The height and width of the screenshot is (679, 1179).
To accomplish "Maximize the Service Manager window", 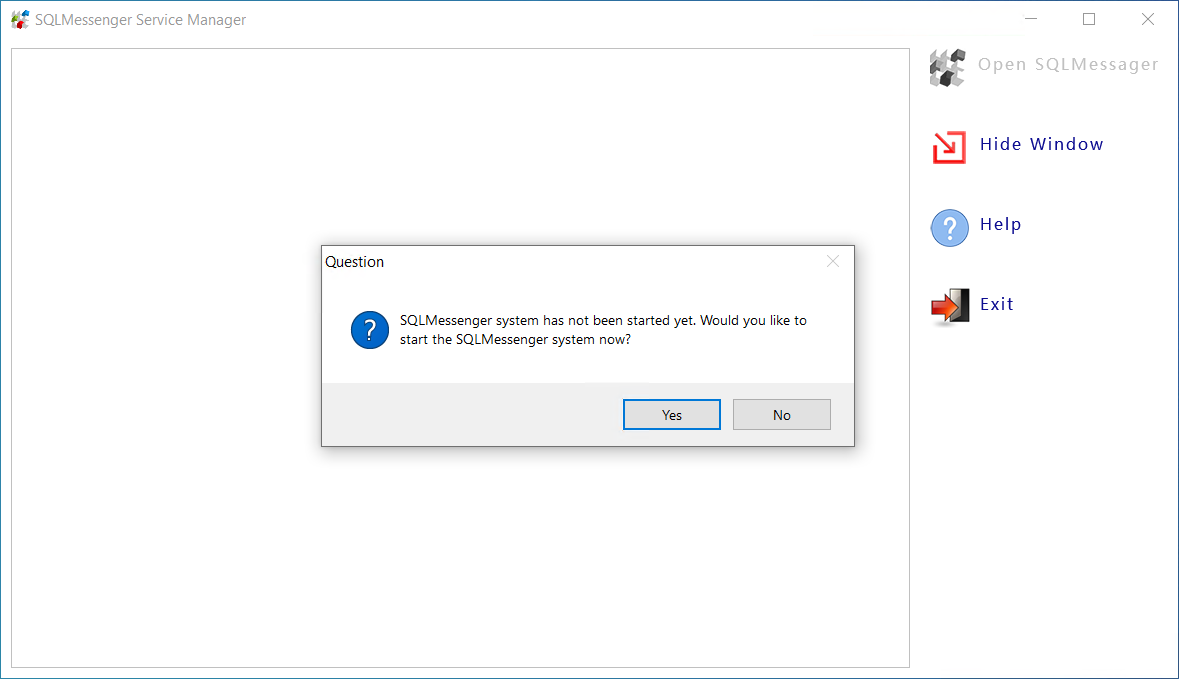I will click(x=1089, y=19).
